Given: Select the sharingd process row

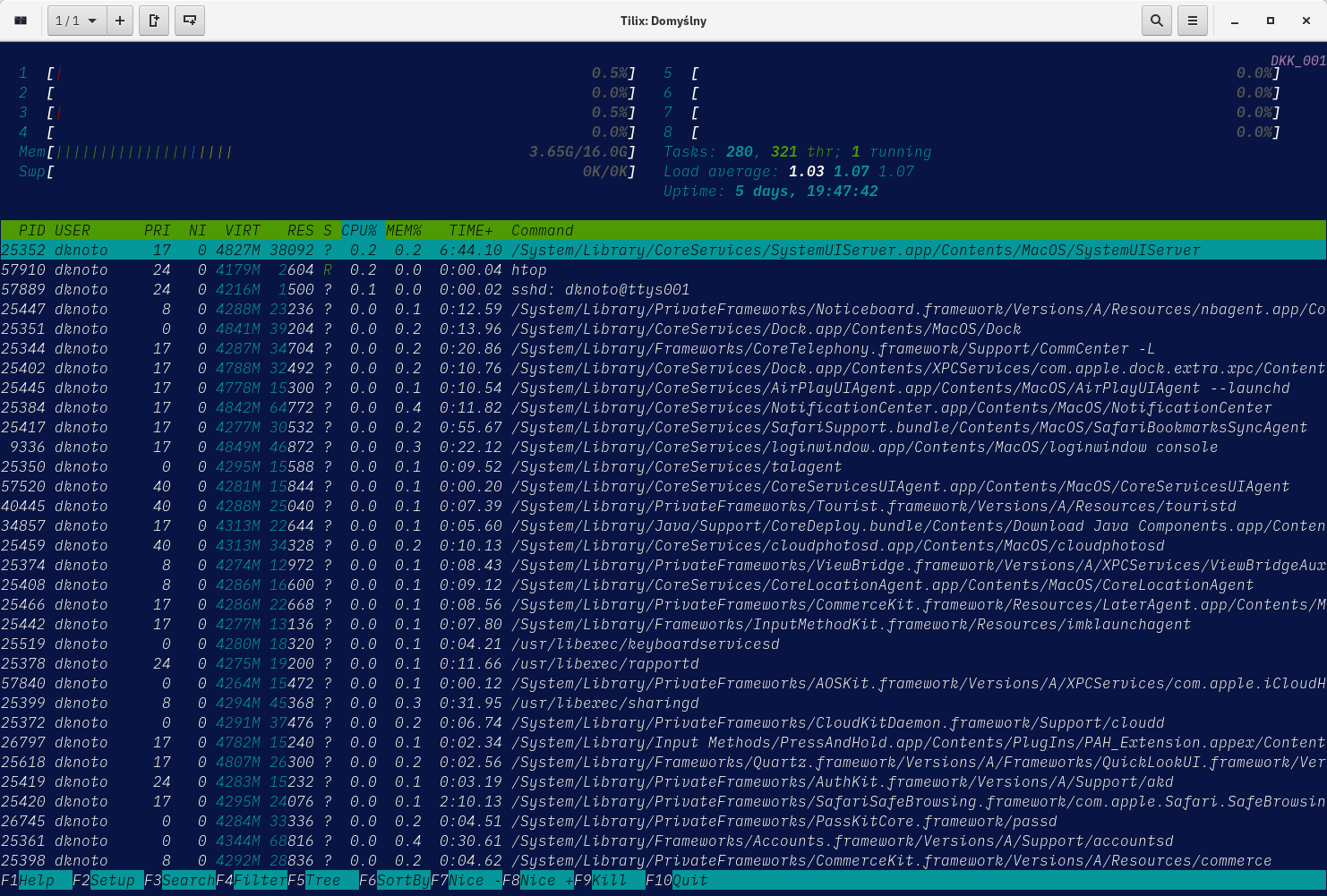Looking at the screenshot, I should 663,703.
